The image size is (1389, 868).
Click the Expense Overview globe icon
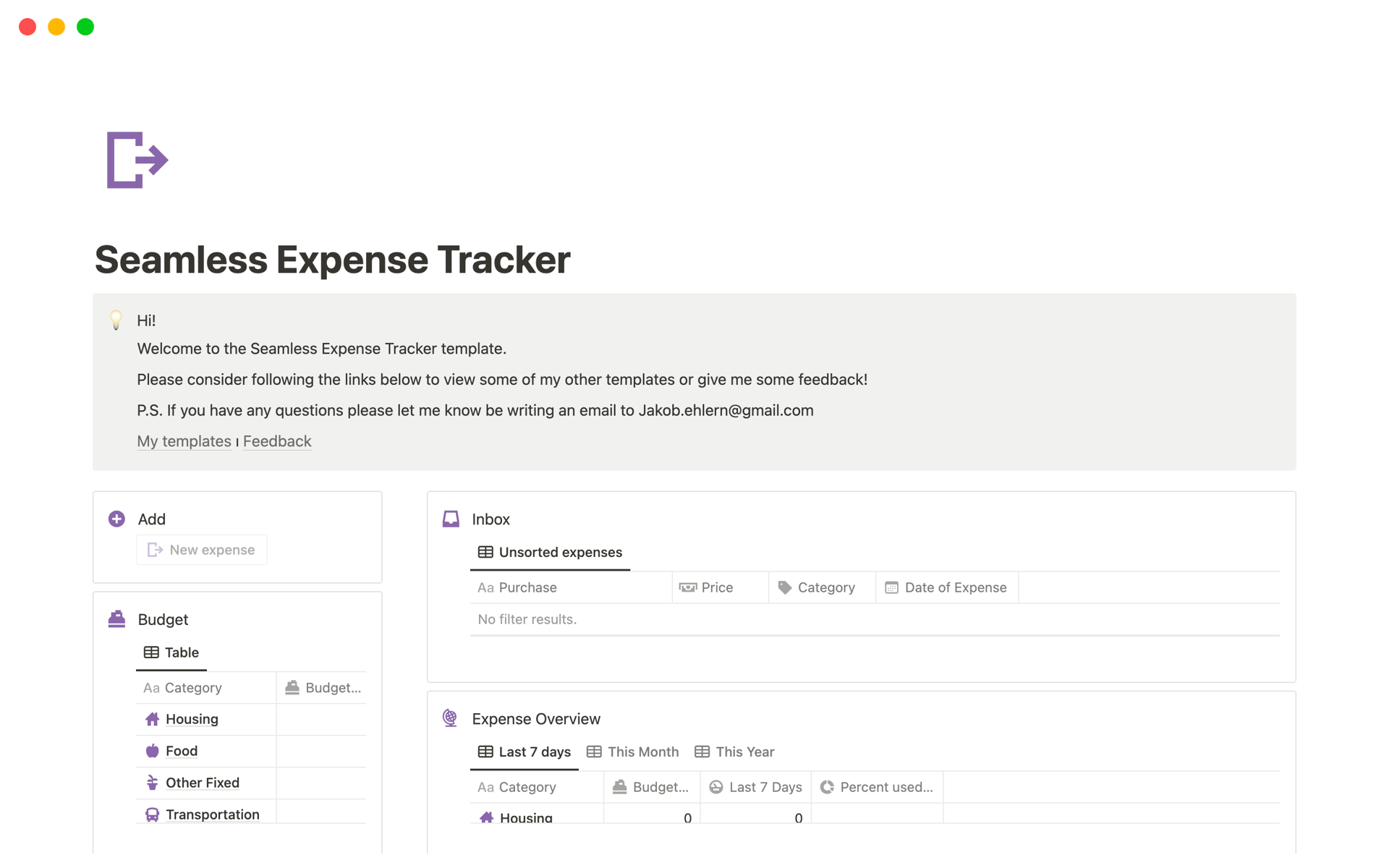(x=450, y=718)
